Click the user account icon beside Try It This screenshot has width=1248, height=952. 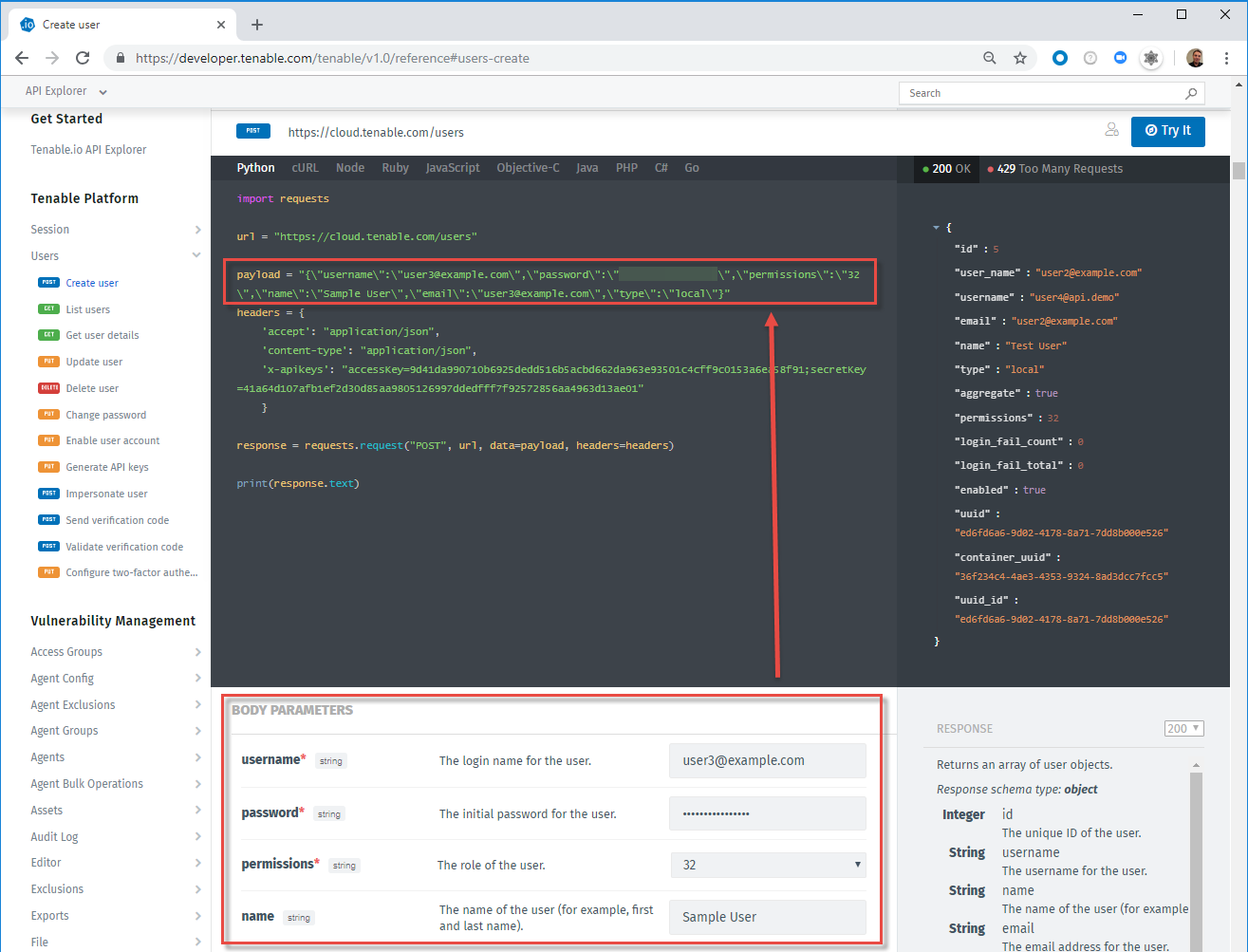pyautogui.click(x=1111, y=130)
